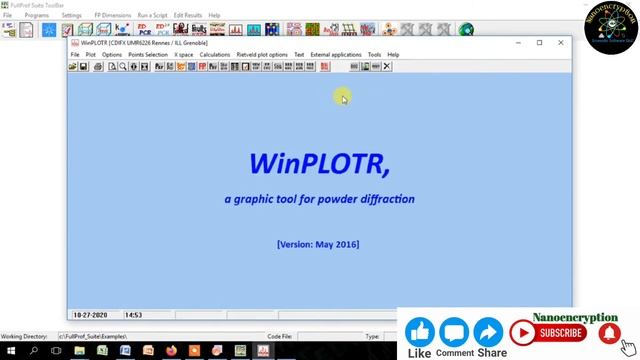The width and height of the screenshot is (640, 360).
Task: Open X space menu
Action: coord(184,55)
